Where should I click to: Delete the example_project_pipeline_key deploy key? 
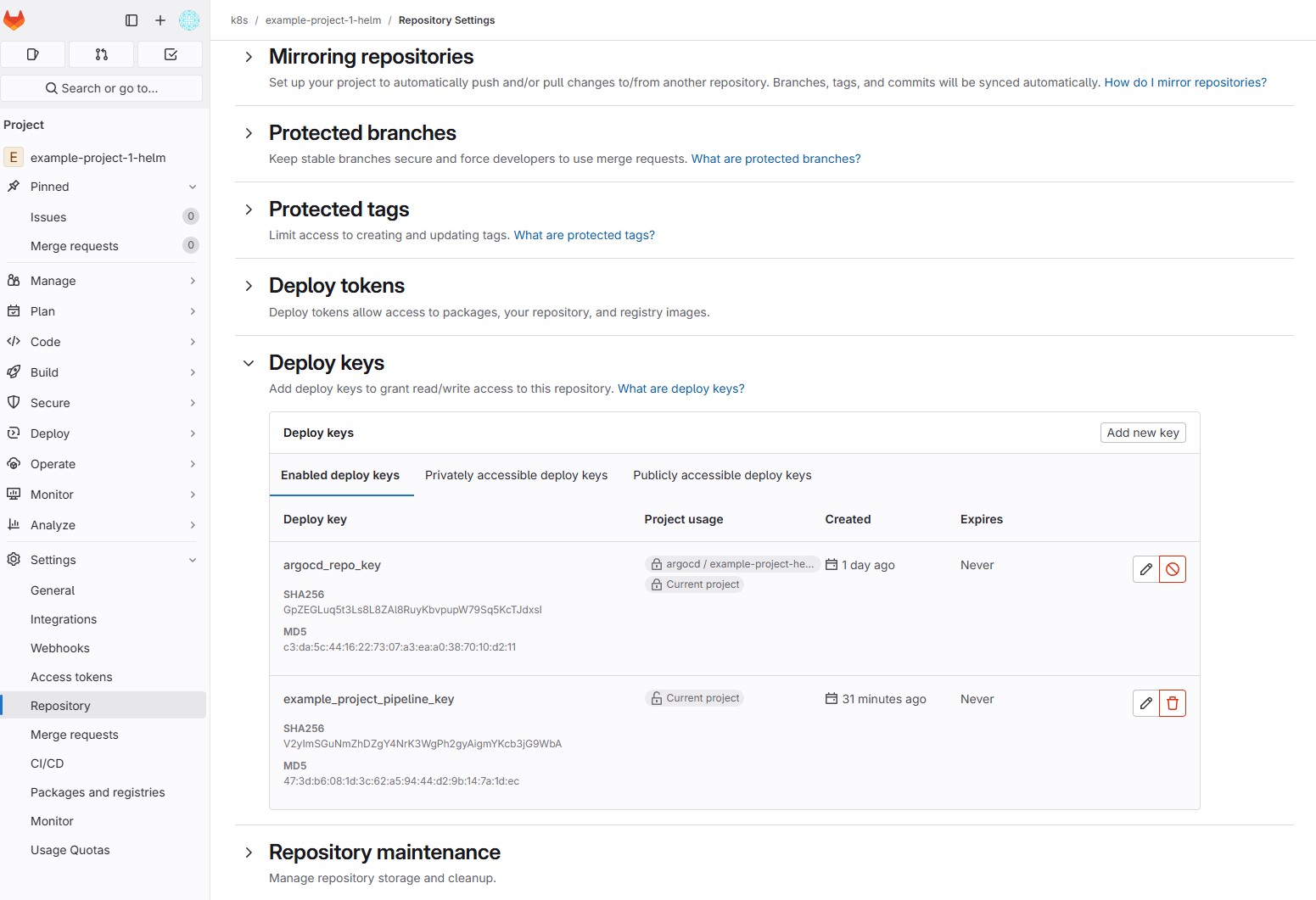(x=1173, y=703)
